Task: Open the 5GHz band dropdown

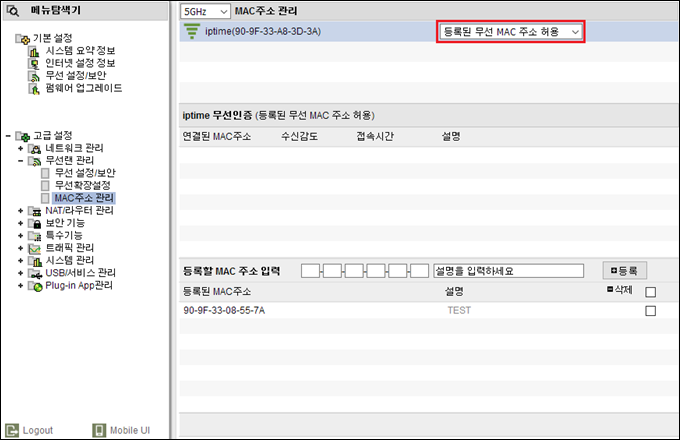Action: (205, 12)
